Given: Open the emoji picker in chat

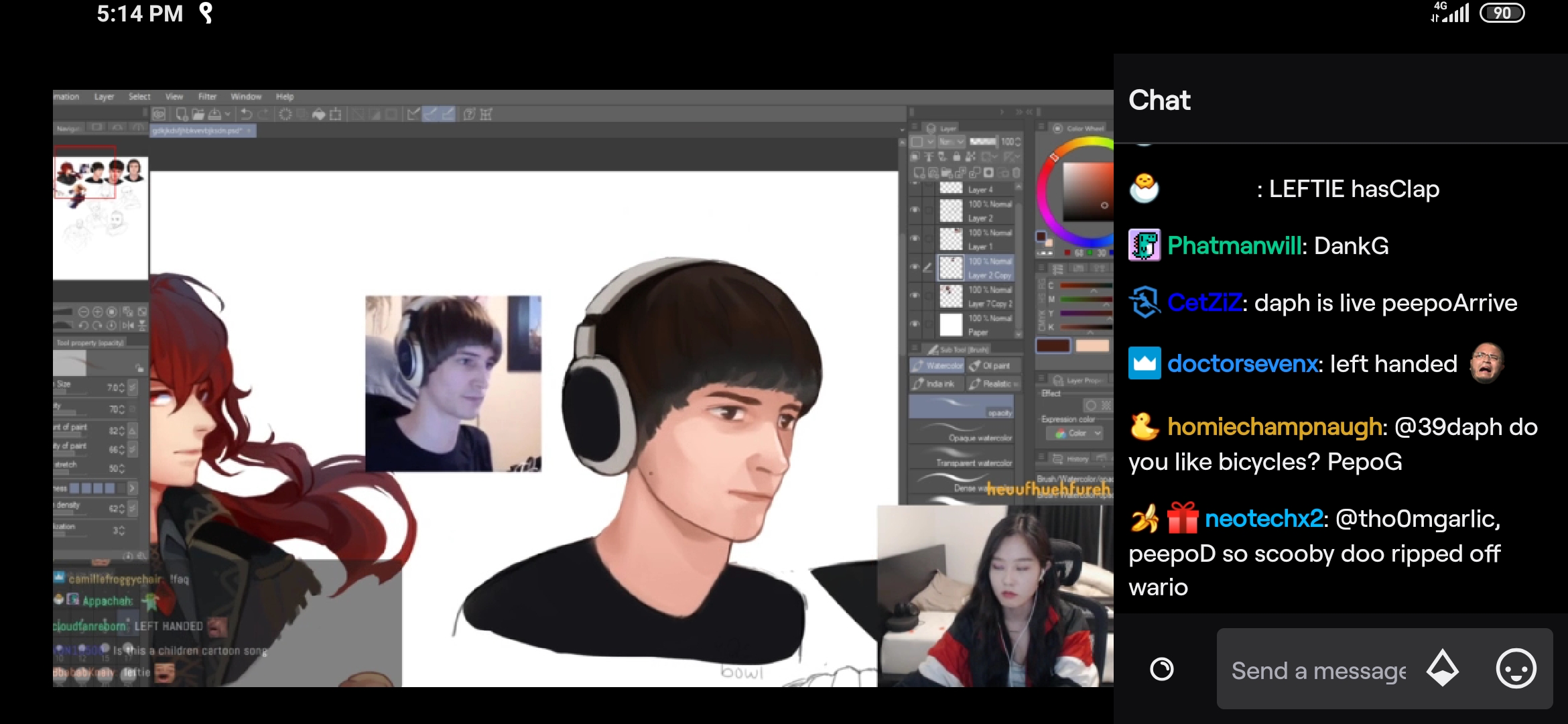Looking at the screenshot, I should point(1516,669).
